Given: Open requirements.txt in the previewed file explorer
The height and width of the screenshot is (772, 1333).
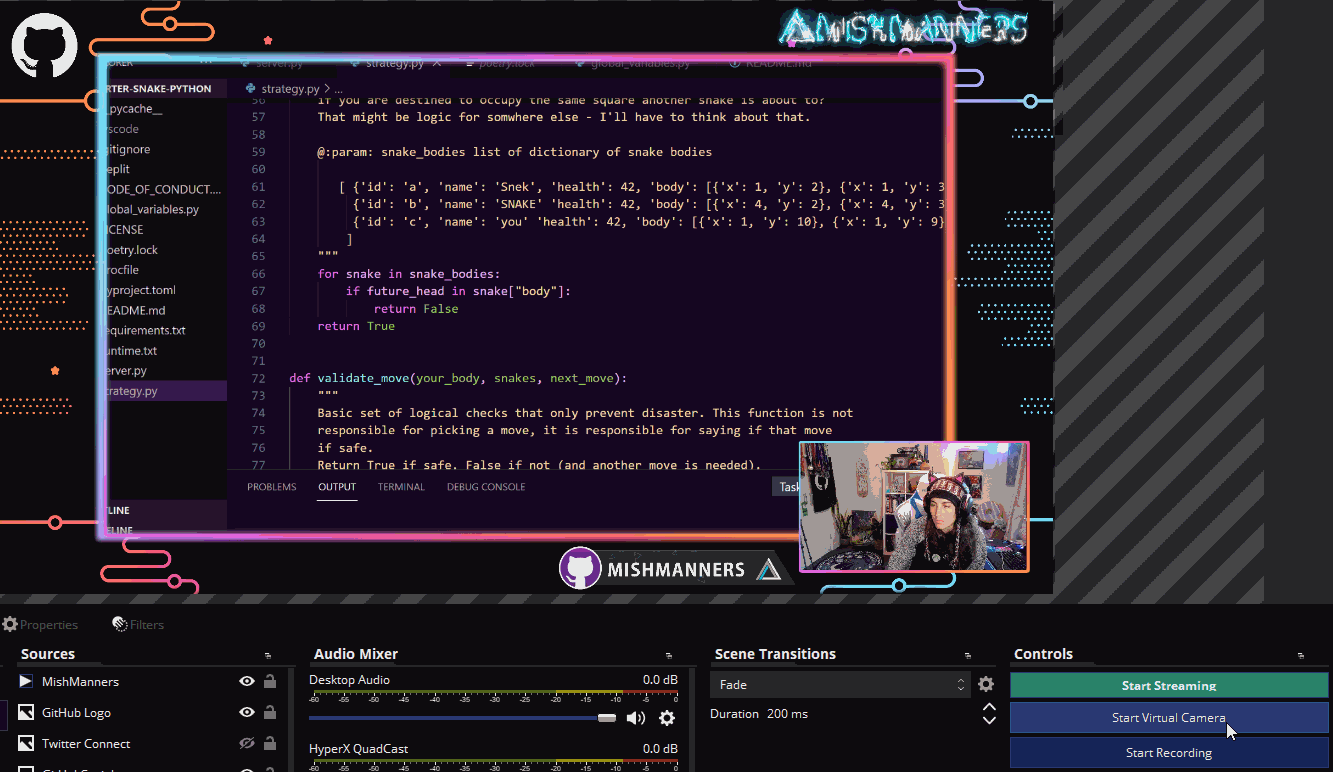Looking at the screenshot, I should click(144, 330).
